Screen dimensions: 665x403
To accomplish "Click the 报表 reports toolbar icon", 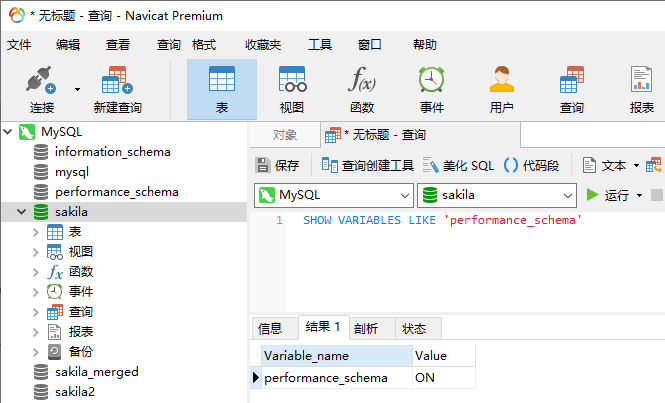I will pyautogui.click(x=641, y=89).
